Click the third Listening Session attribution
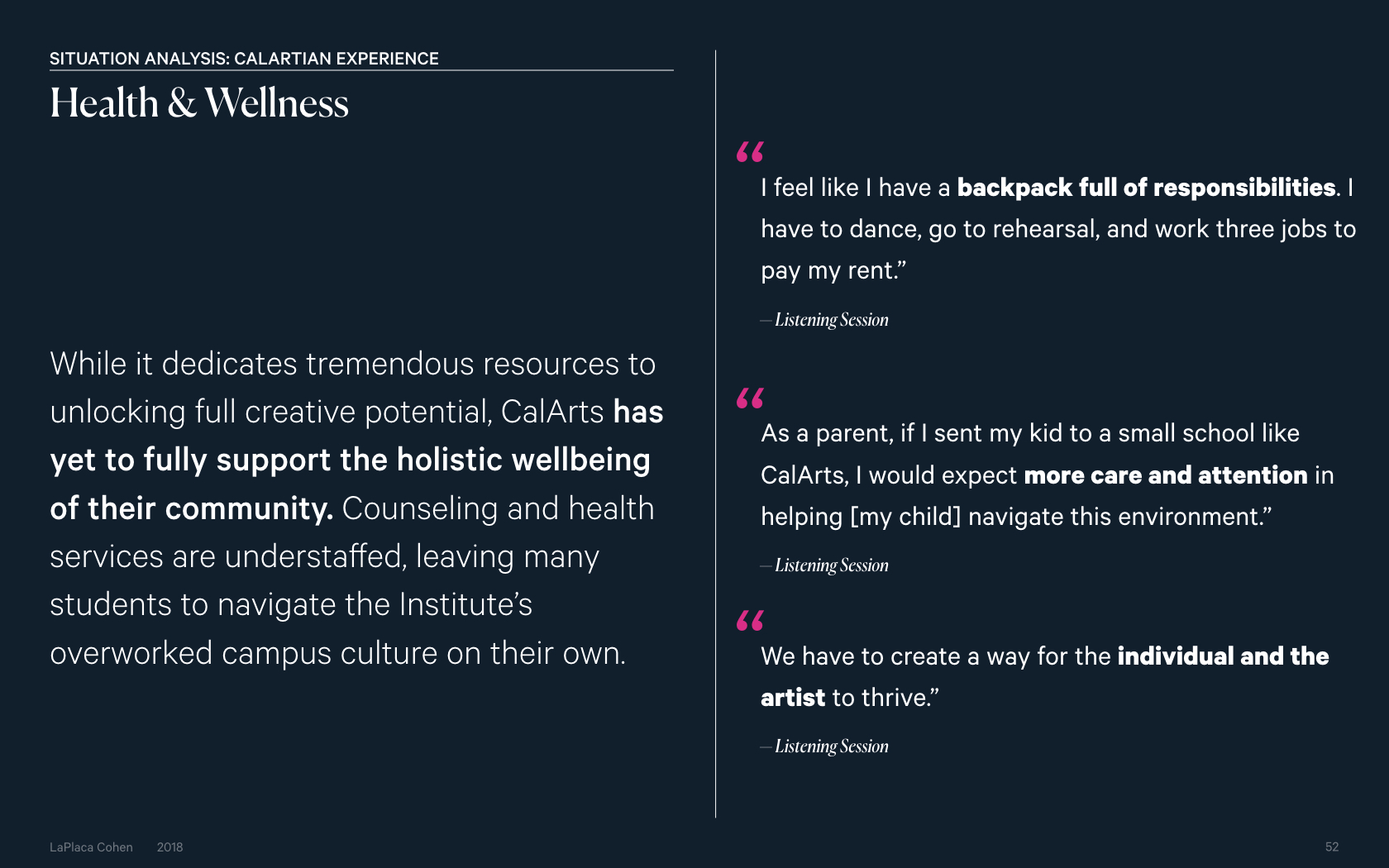The image size is (1389, 868). point(824,746)
